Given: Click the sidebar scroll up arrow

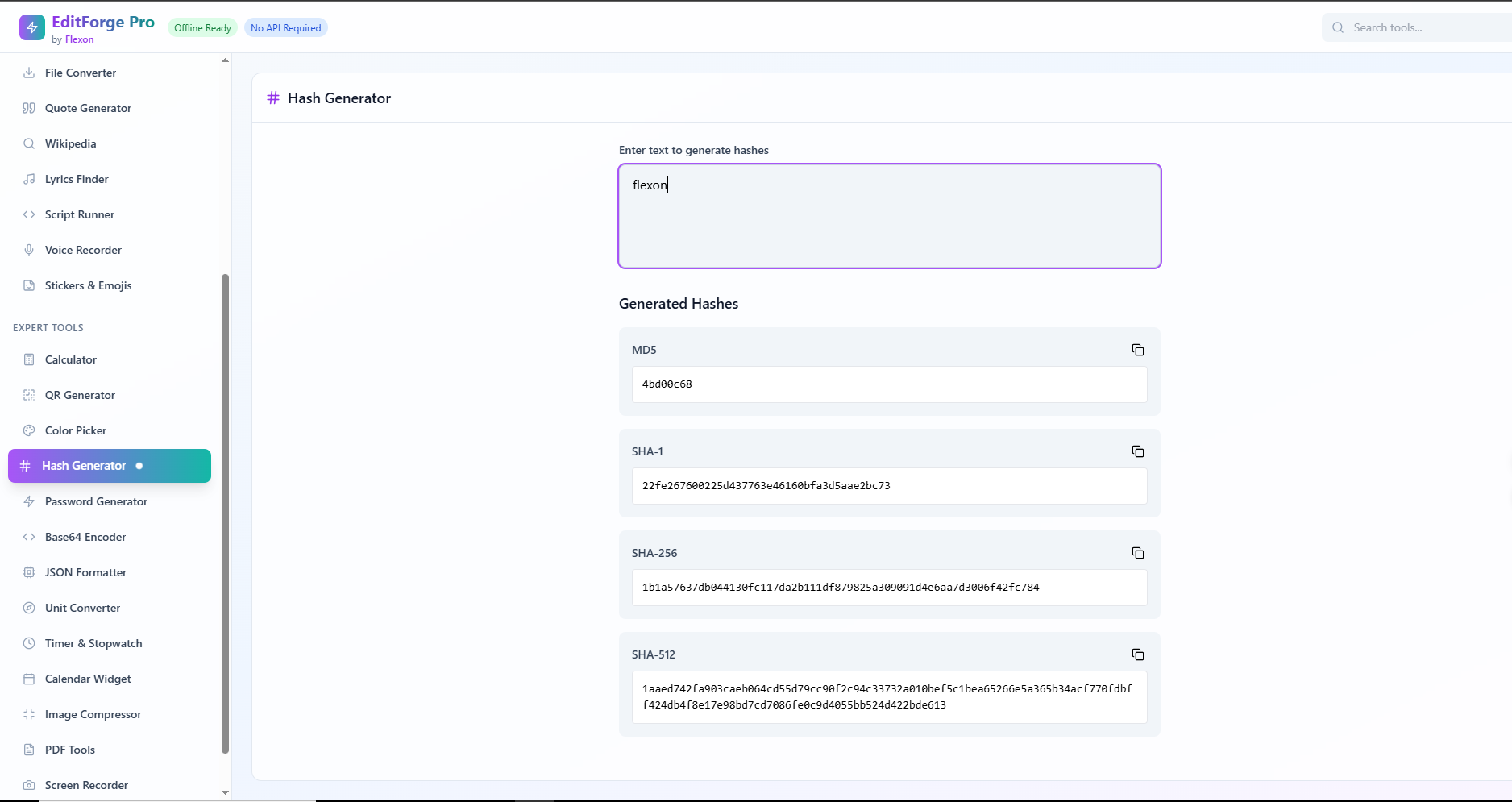Looking at the screenshot, I should [225, 60].
